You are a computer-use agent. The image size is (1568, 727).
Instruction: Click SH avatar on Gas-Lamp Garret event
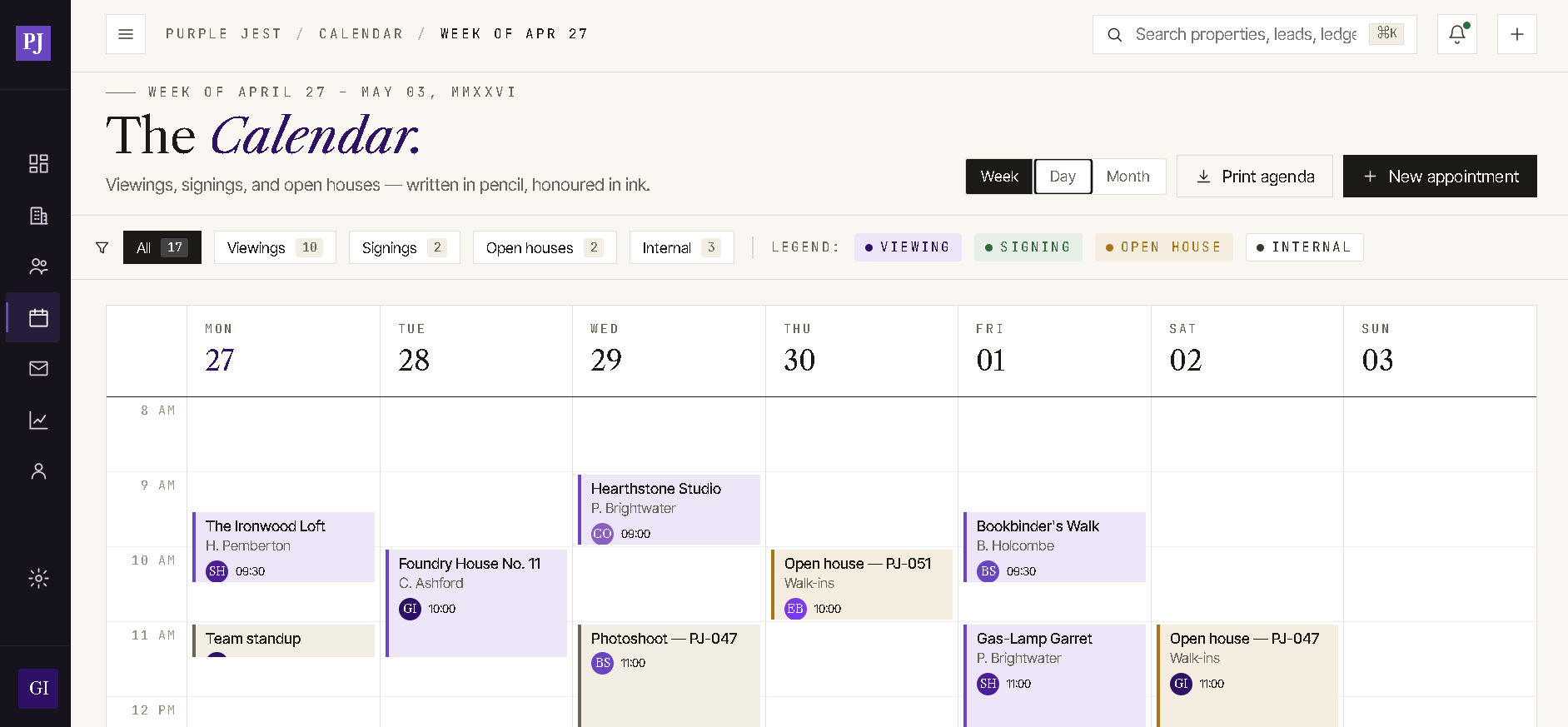tap(988, 684)
